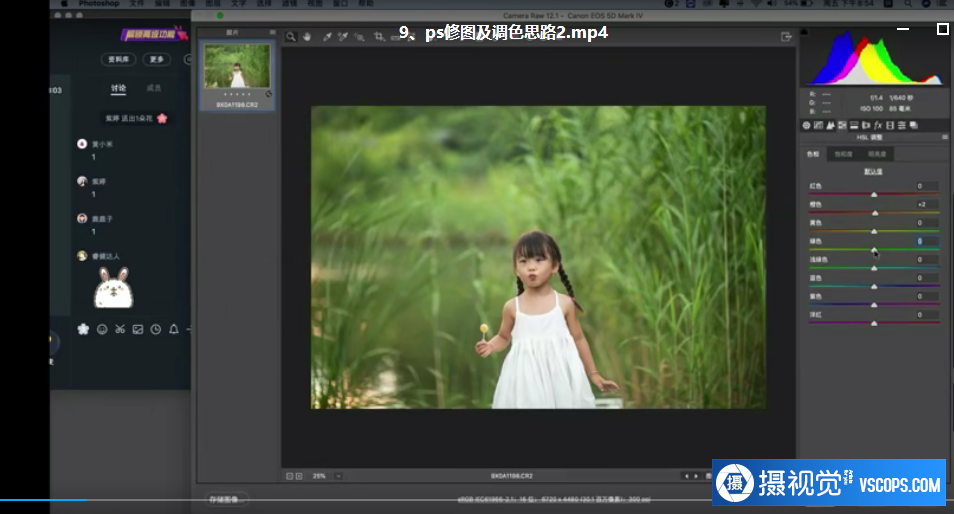Click the Aquas hue slider handle
This screenshot has height=514, width=954.
(874, 268)
